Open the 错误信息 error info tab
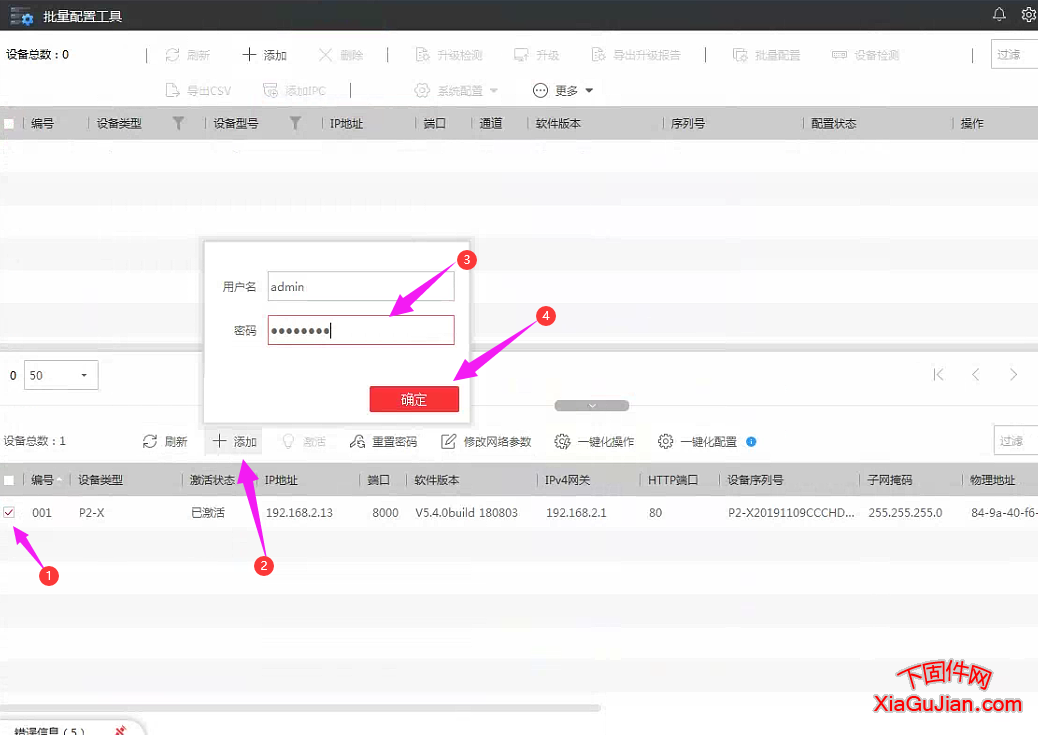The height and width of the screenshot is (735, 1038). coord(50,731)
